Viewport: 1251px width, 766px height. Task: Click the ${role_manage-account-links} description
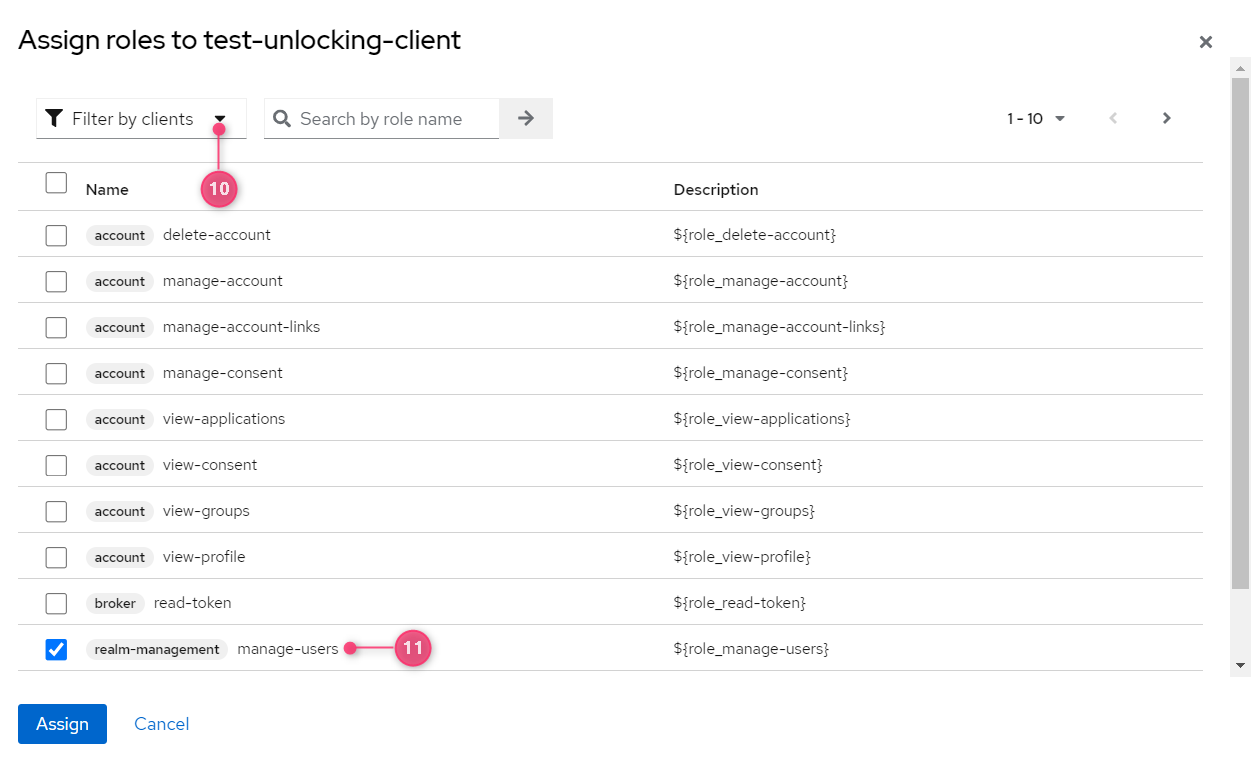pos(780,327)
